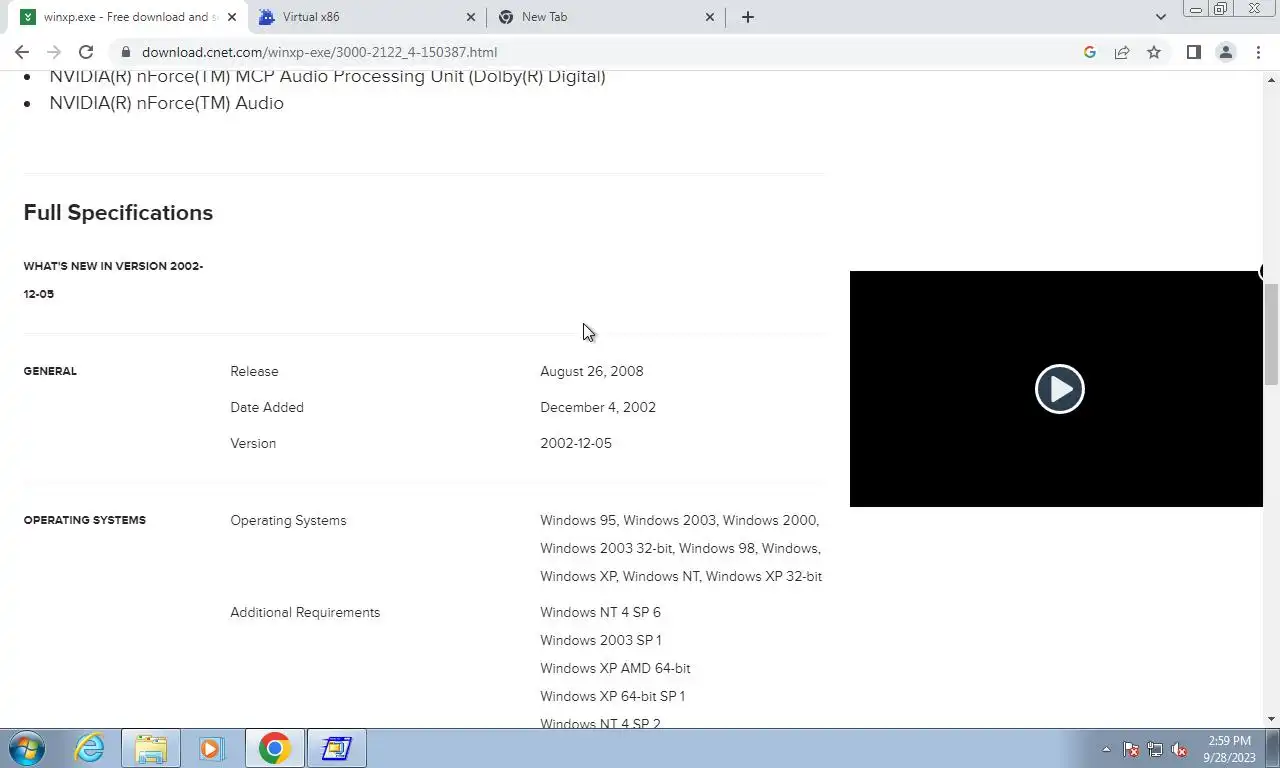Select the GENERAL section label

50,371
